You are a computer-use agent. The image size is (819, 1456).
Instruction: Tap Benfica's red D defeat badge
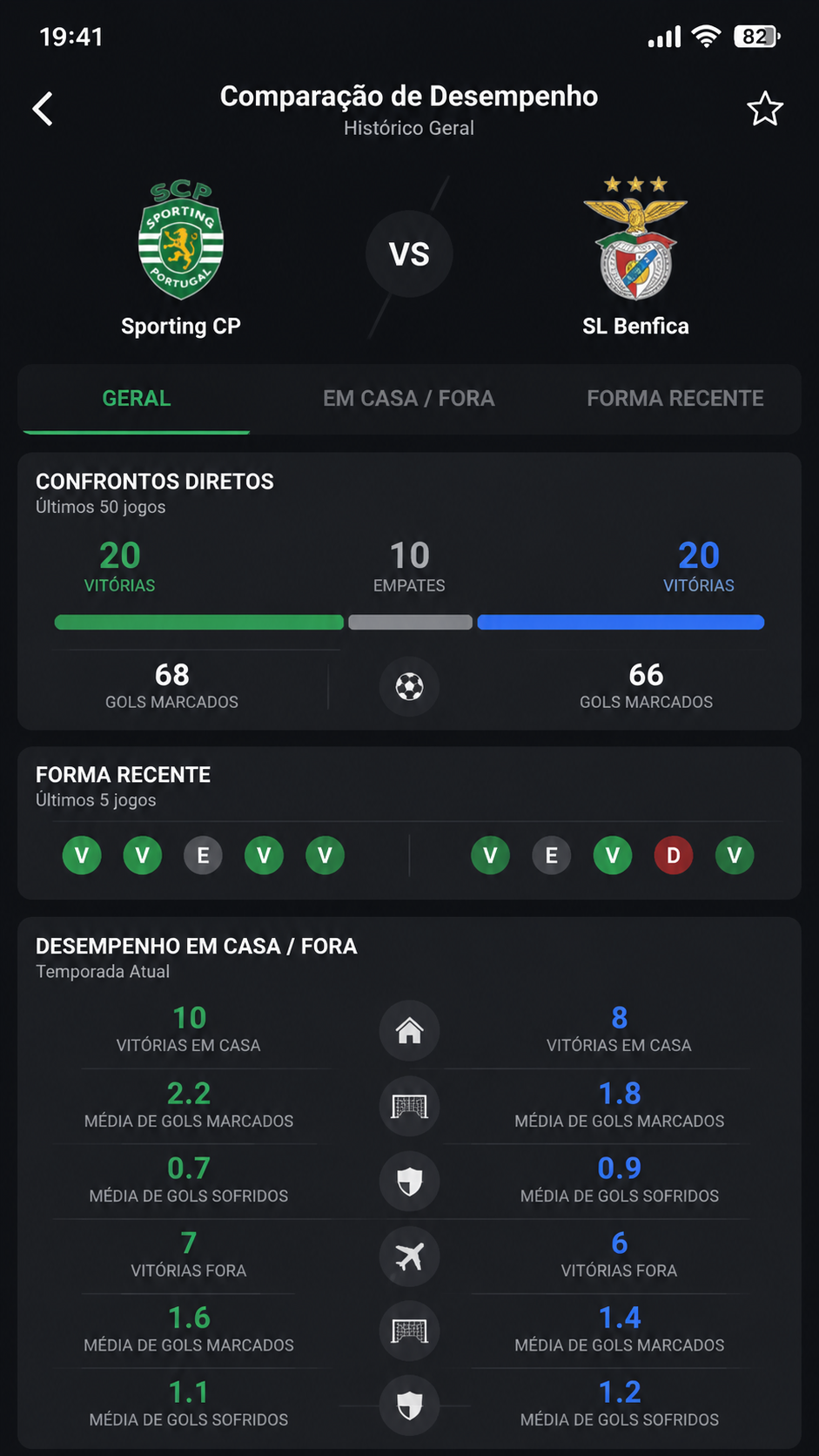(x=674, y=855)
